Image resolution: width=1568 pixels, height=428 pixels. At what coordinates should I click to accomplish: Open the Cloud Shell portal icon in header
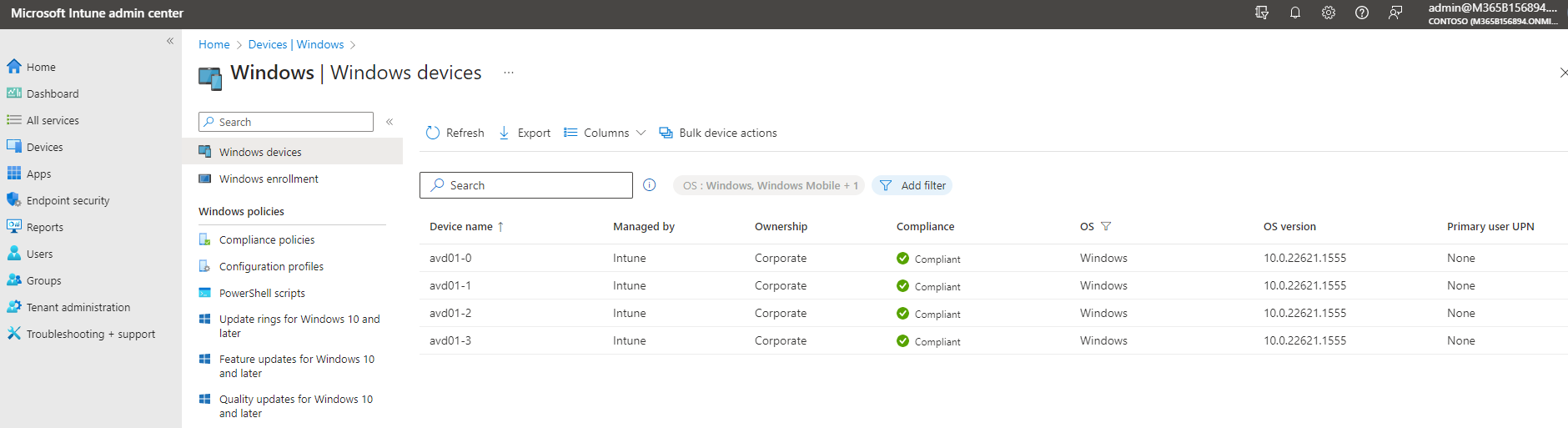(1262, 13)
